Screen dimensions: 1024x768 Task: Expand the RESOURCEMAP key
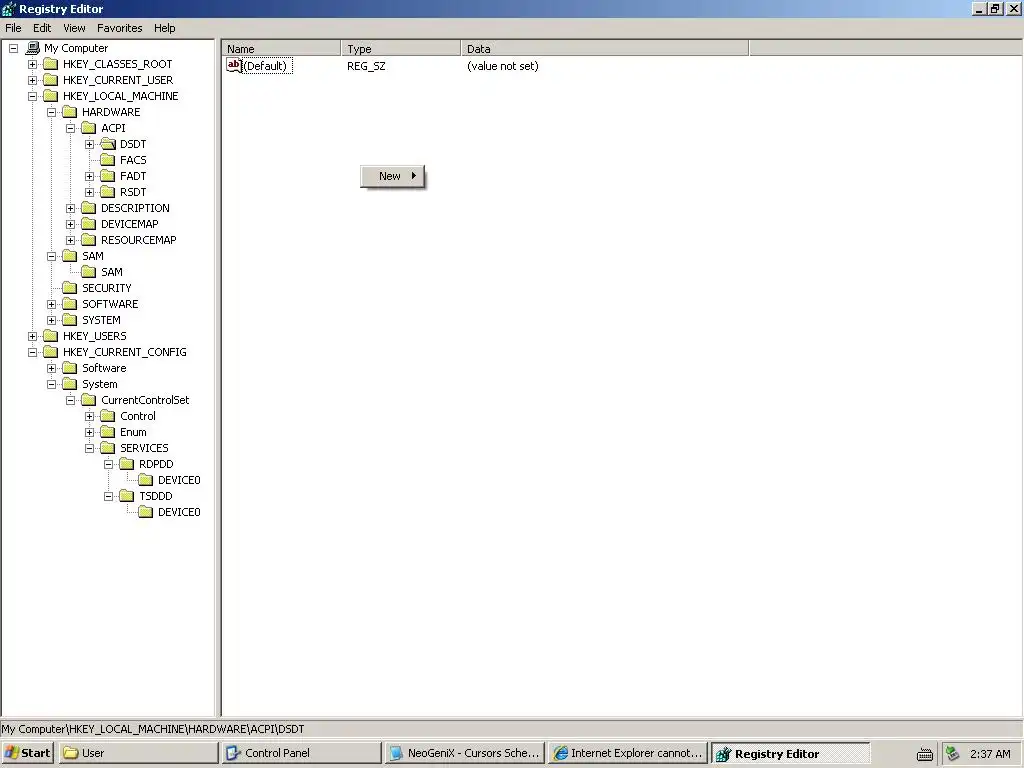click(71, 240)
